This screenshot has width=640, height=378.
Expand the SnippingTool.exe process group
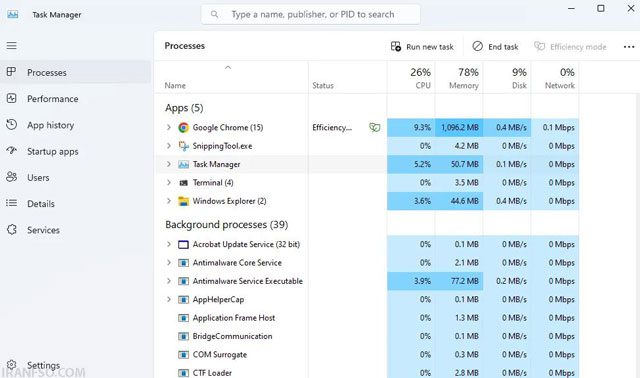point(169,146)
